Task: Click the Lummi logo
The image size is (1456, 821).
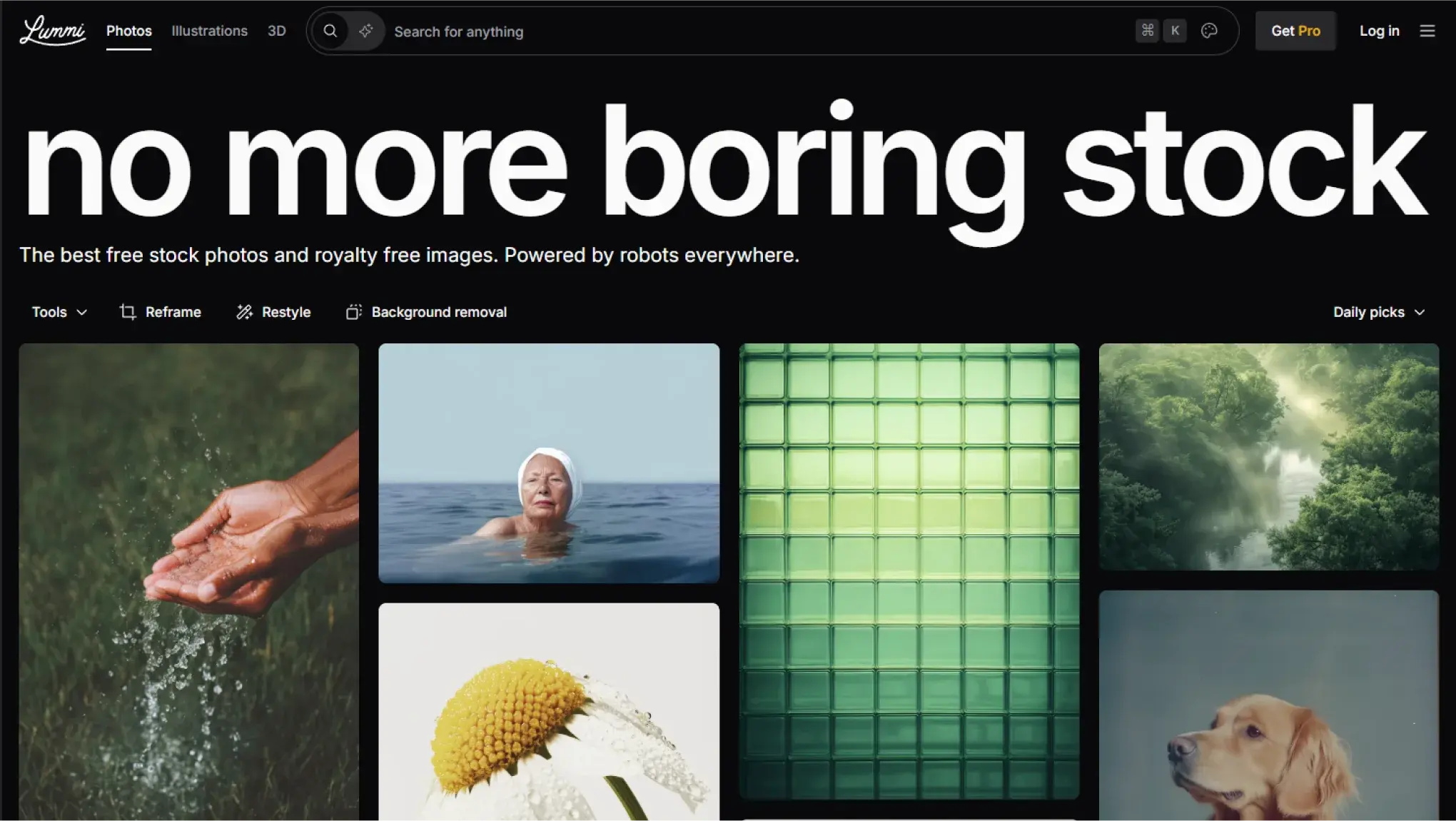Action: (53, 31)
